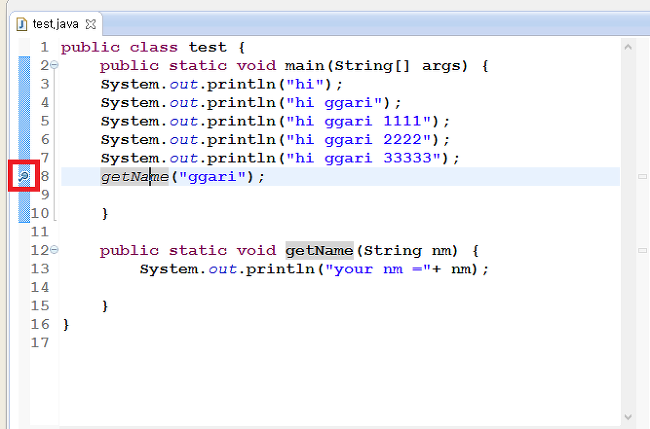Click line number 1 in the gutter

[x=44, y=47]
